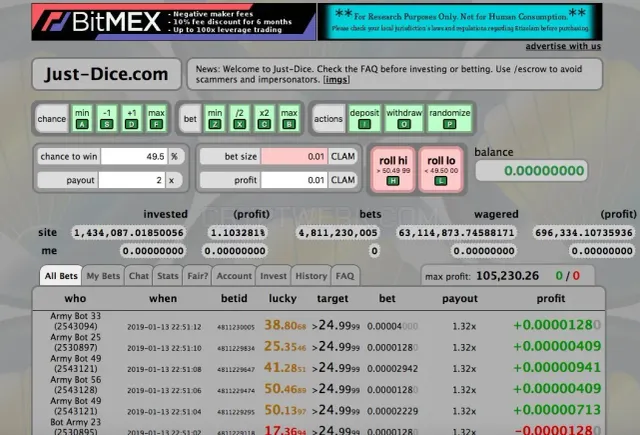Open bet id 4811229647
The height and width of the screenshot is (435, 640).
[236, 370]
